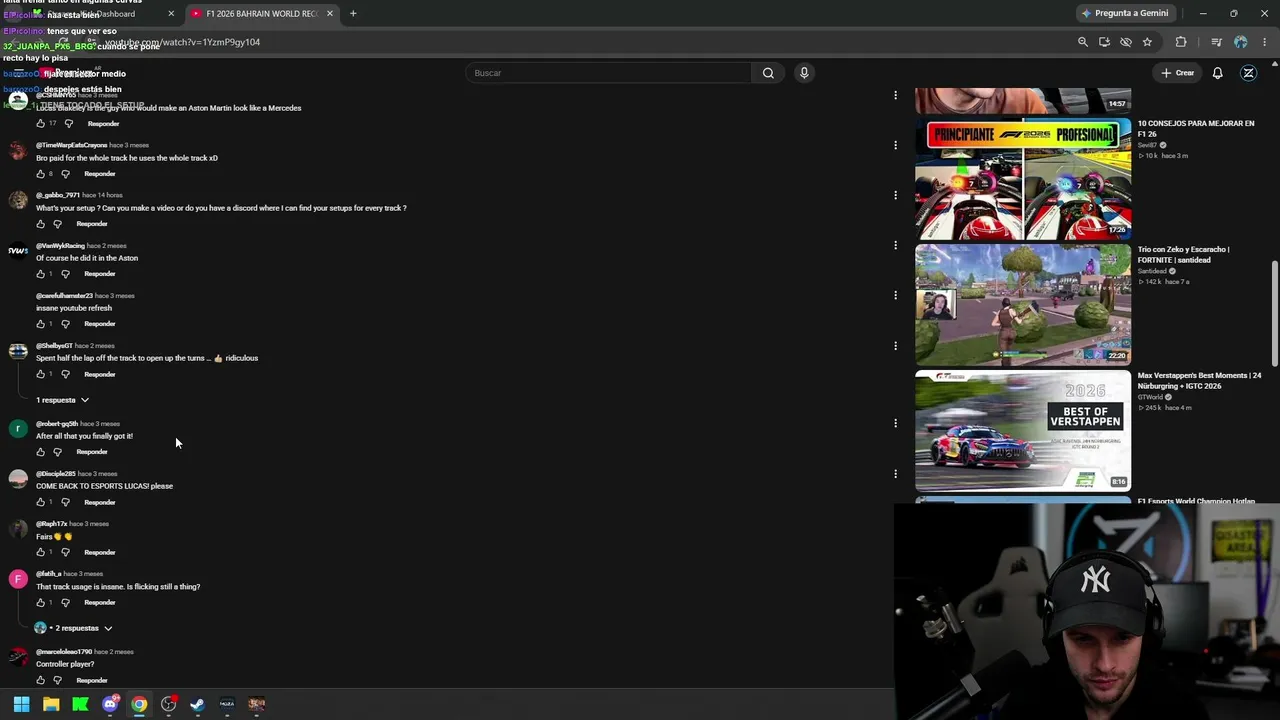This screenshot has width=1280, height=720.
Task: Open YouTube notifications bell
Action: tap(1217, 73)
